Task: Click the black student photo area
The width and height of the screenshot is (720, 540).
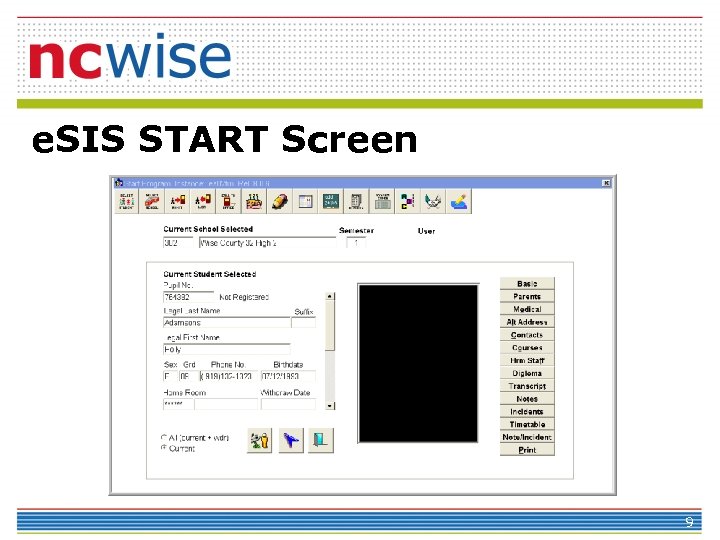Action: pyautogui.click(x=418, y=363)
